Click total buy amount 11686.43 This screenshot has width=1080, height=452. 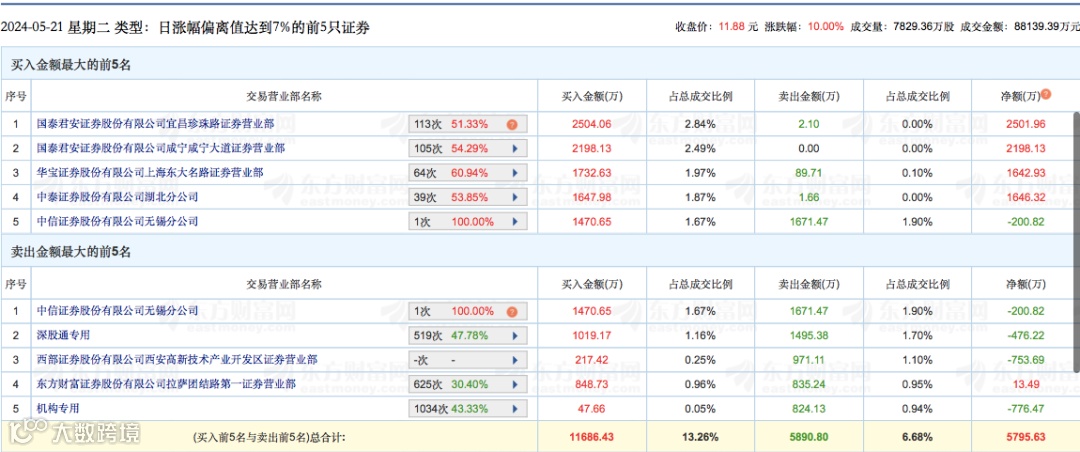coord(592,438)
